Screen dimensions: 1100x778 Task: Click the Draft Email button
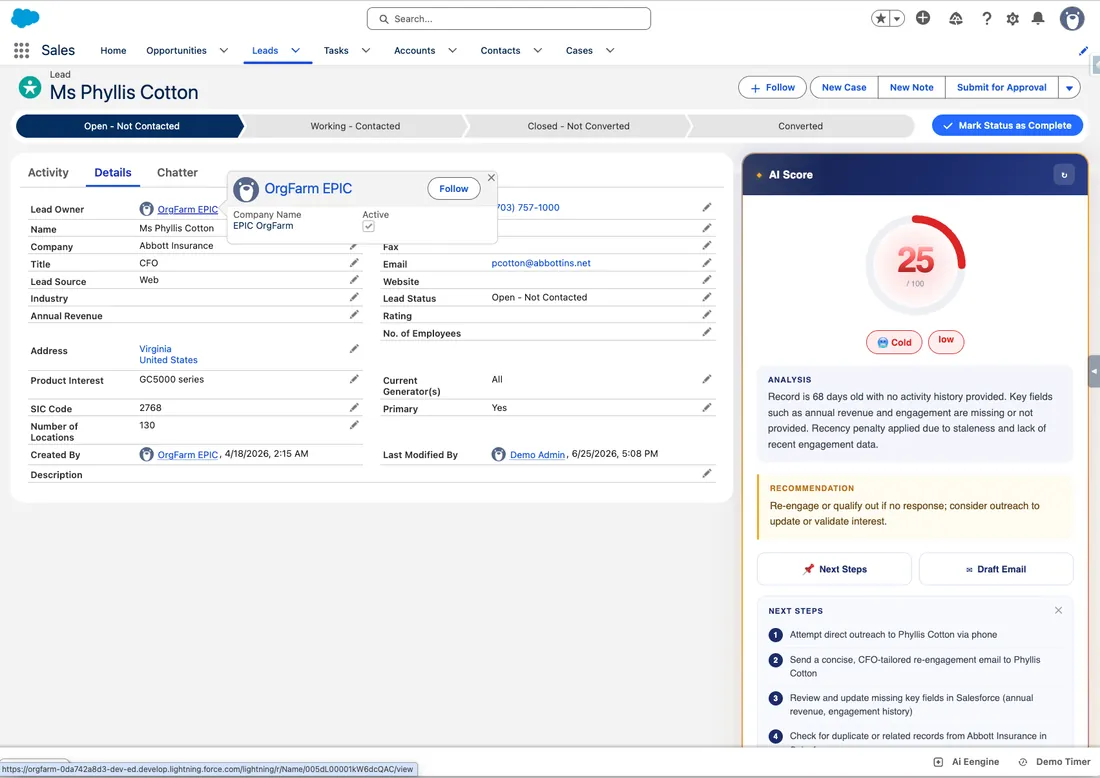click(996, 569)
